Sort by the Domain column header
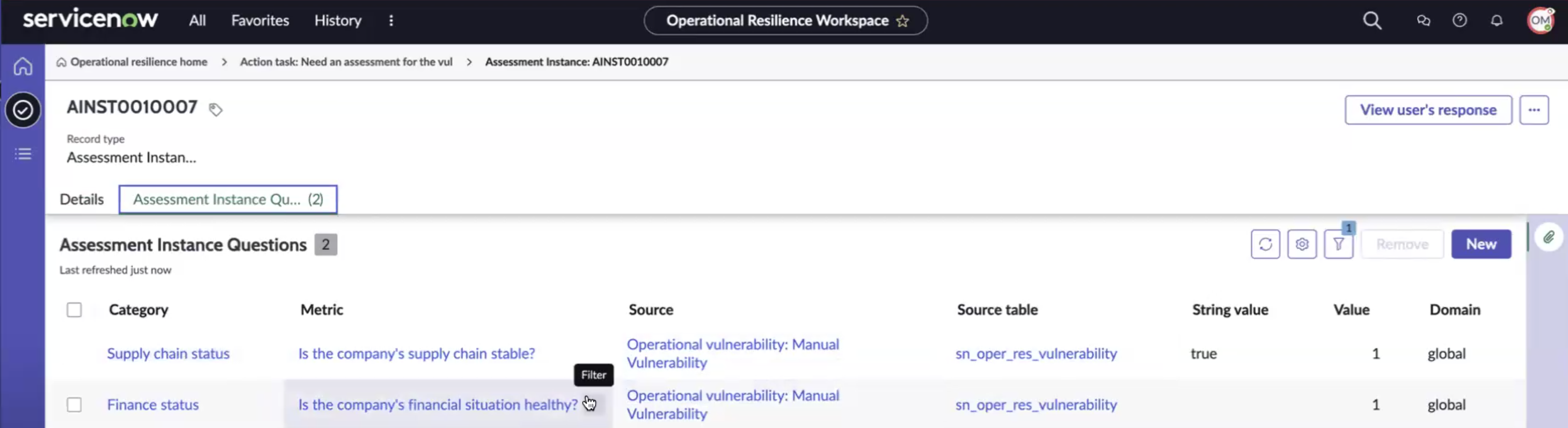 tap(1455, 310)
